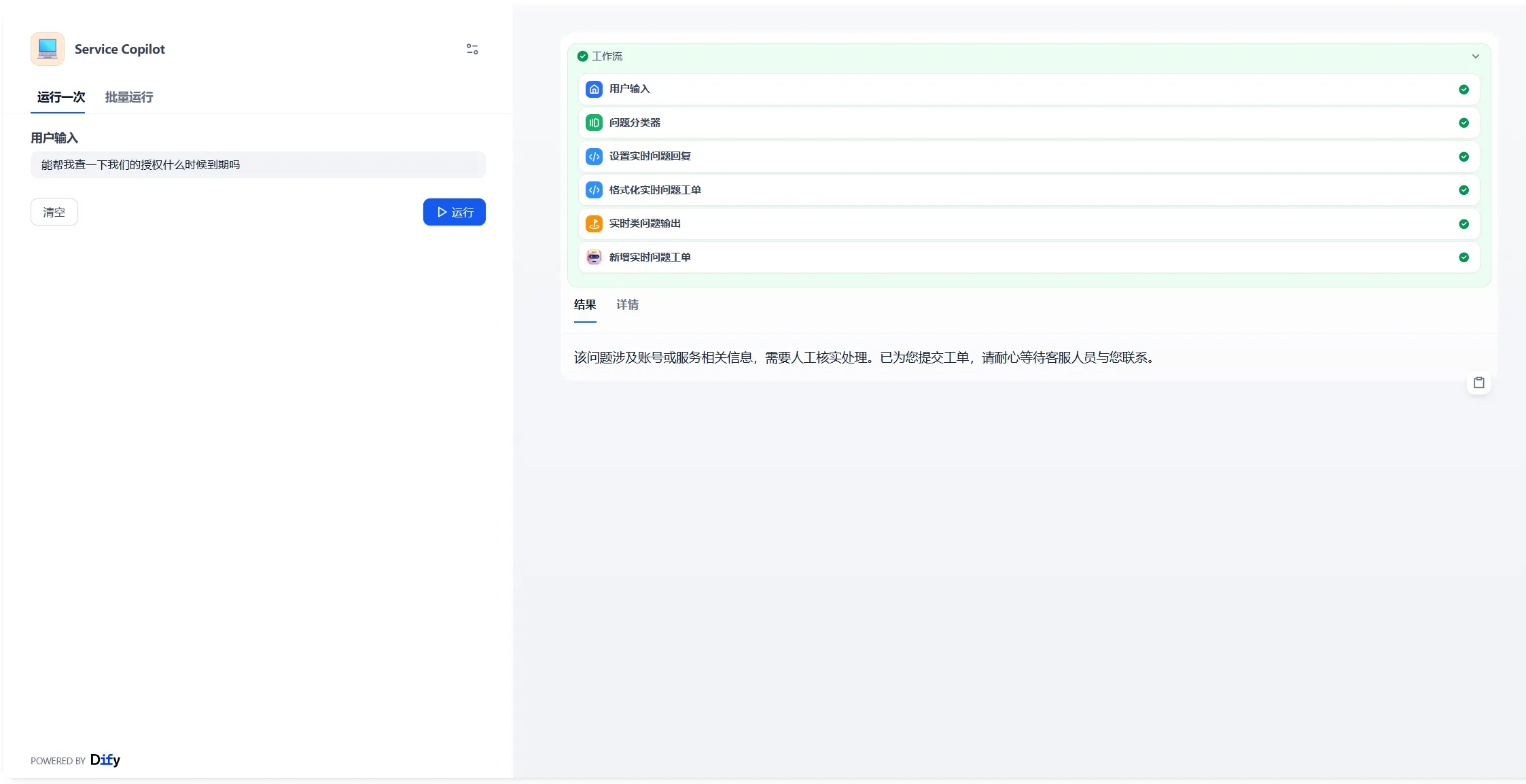The height and width of the screenshot is (784, 1526).
Task: Click the 格式化实时问题工单 code icon
Action: coord(594,190)
